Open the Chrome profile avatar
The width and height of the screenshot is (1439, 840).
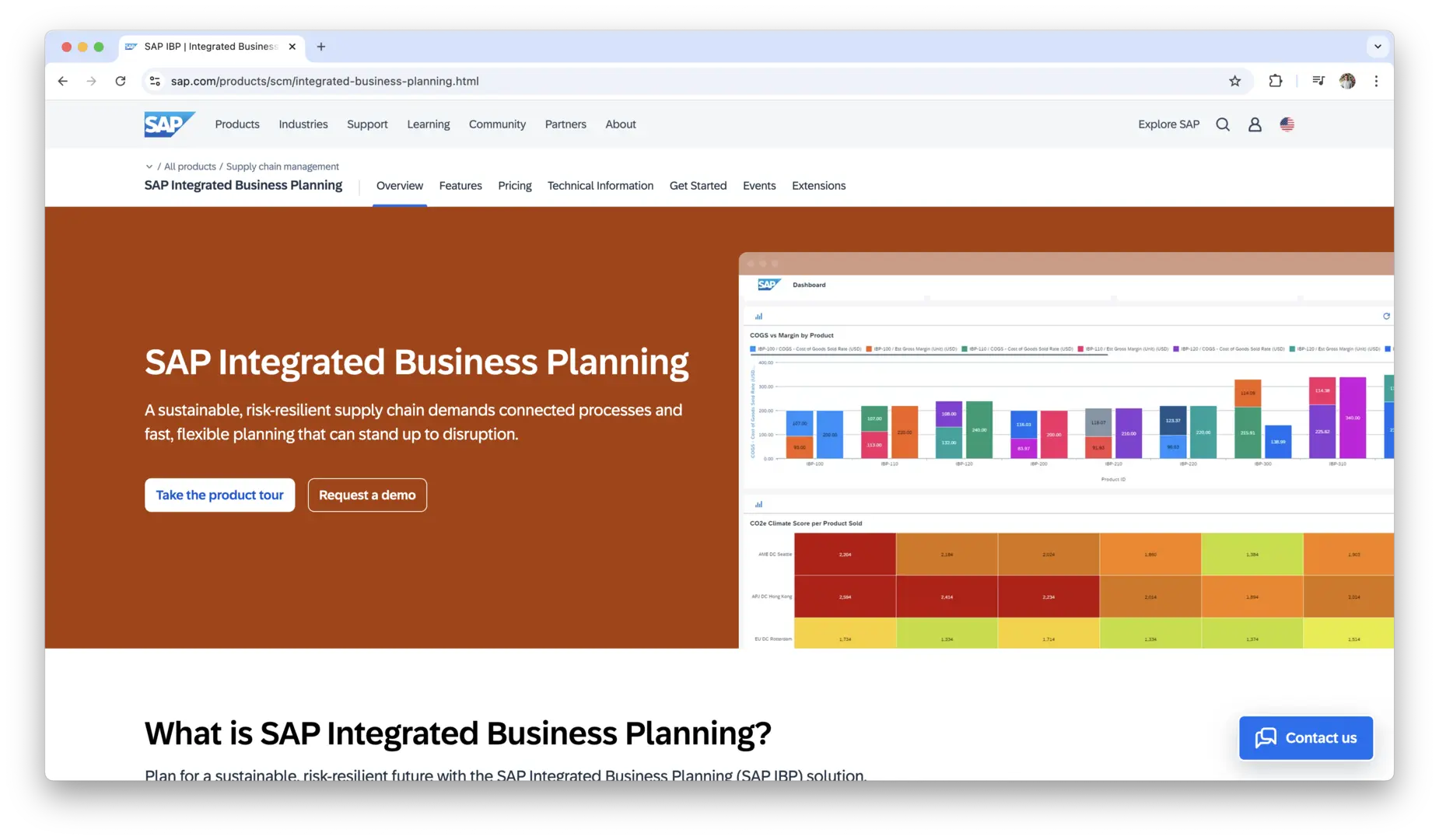1347,81
